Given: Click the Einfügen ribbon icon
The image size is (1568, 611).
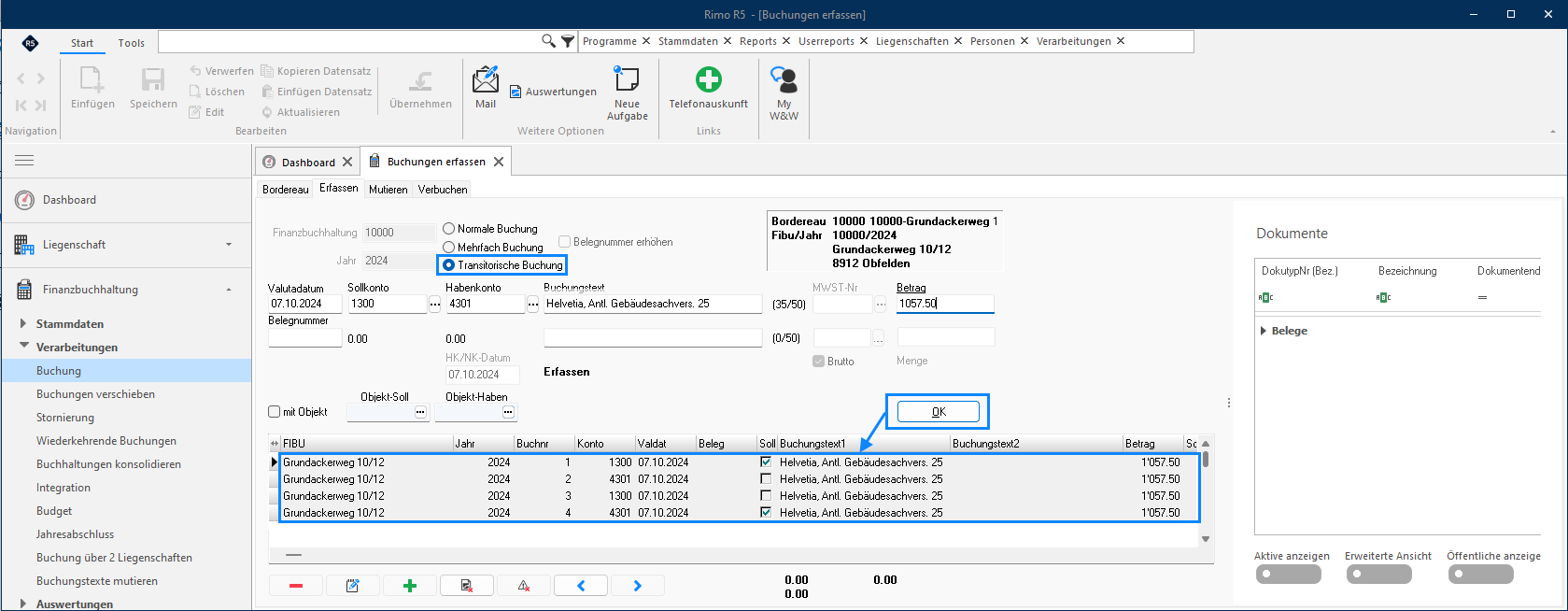Looking at the screenshot, I should [x=92, y=79].
